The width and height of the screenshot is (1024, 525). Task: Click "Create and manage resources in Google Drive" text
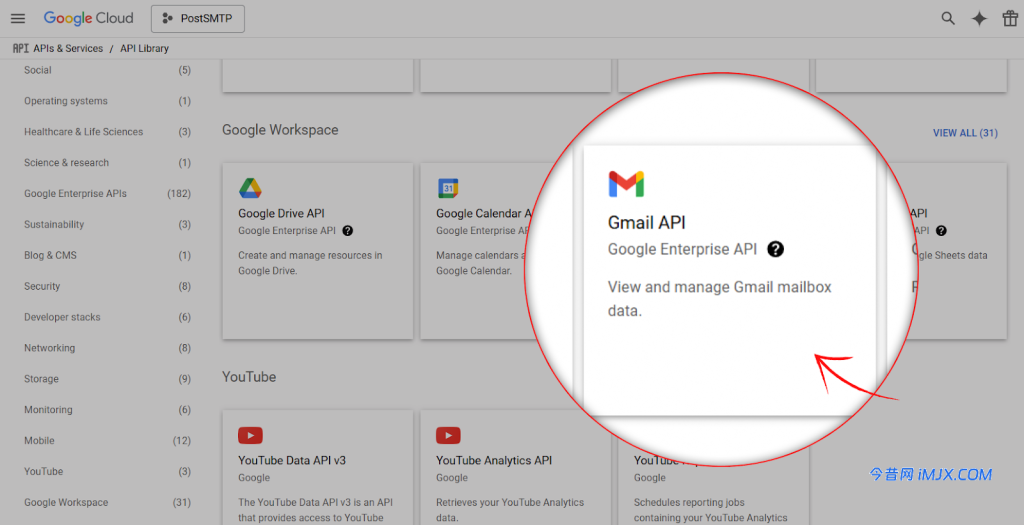(310, 262)
